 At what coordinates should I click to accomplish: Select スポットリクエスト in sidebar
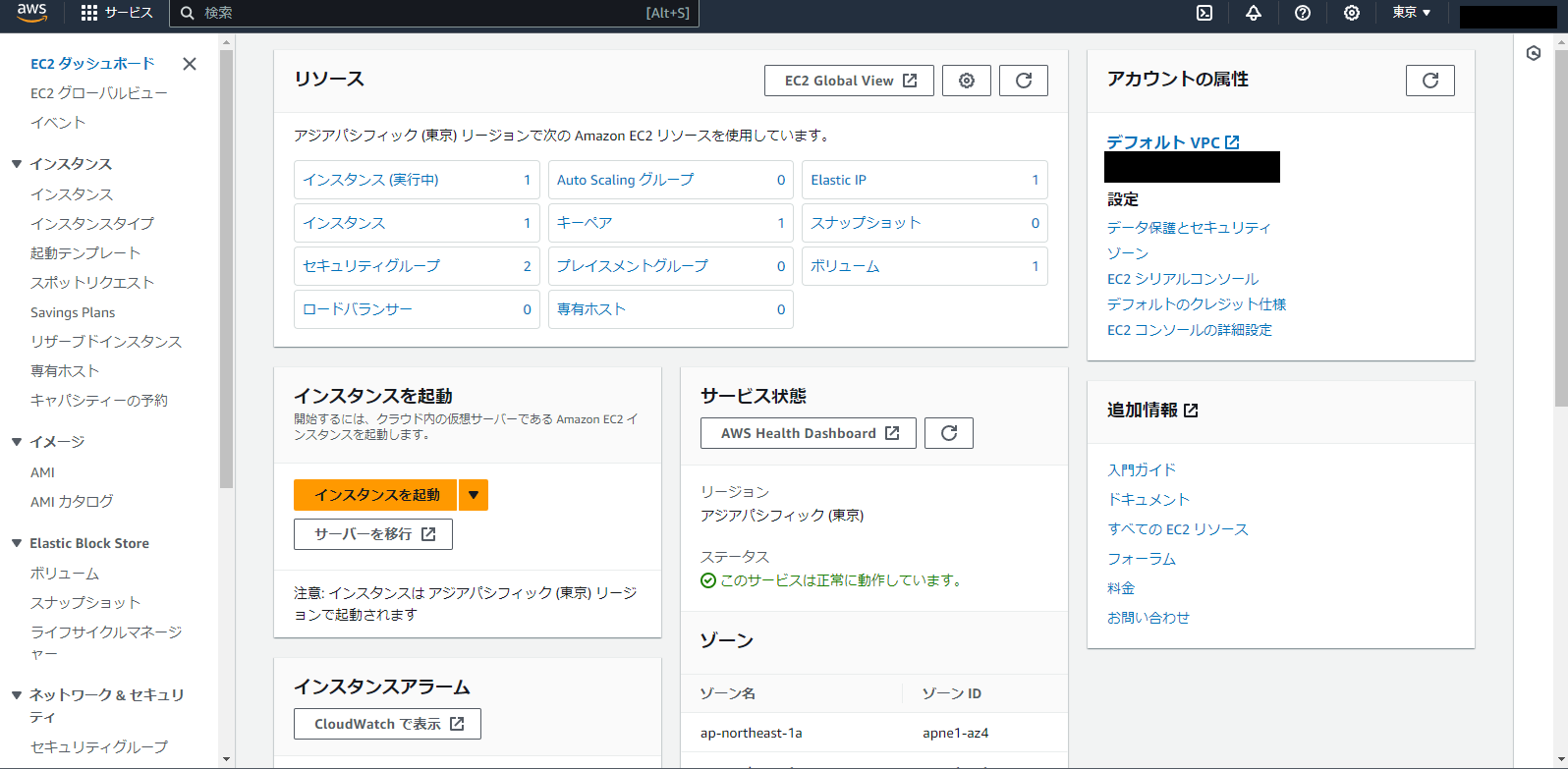92,283
